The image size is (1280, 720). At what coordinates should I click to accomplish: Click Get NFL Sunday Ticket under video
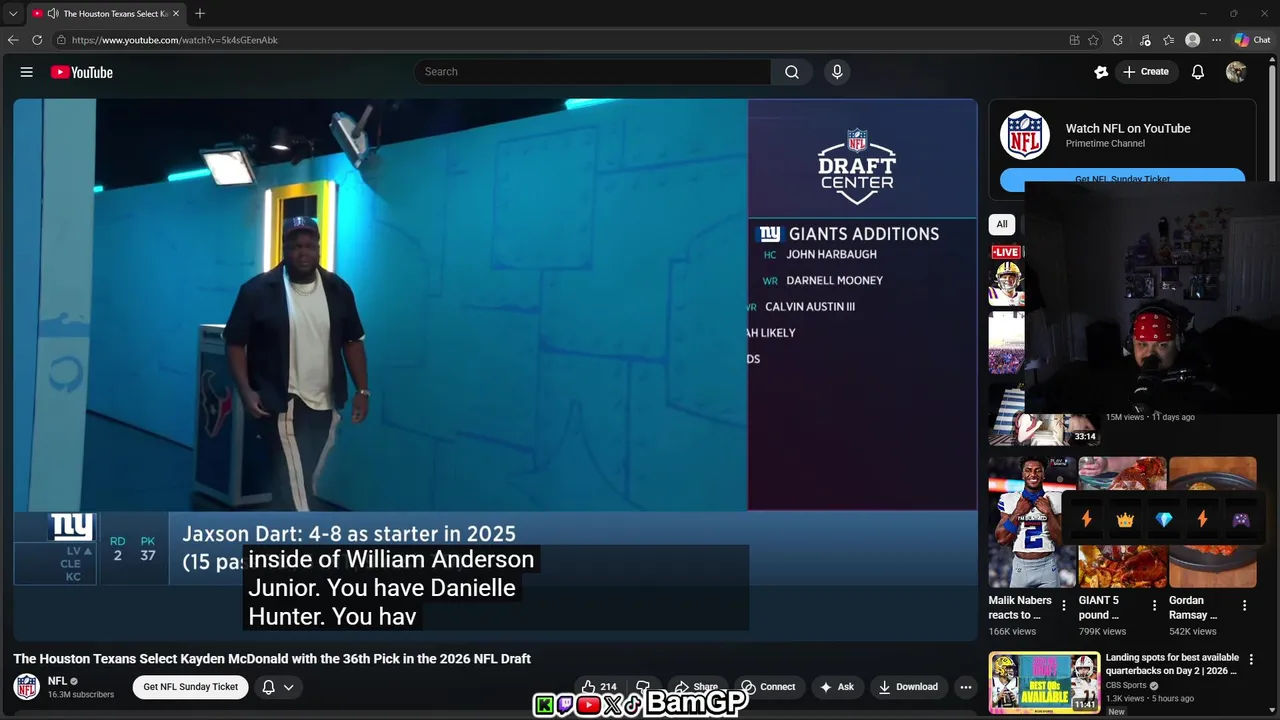coord(191,687)
